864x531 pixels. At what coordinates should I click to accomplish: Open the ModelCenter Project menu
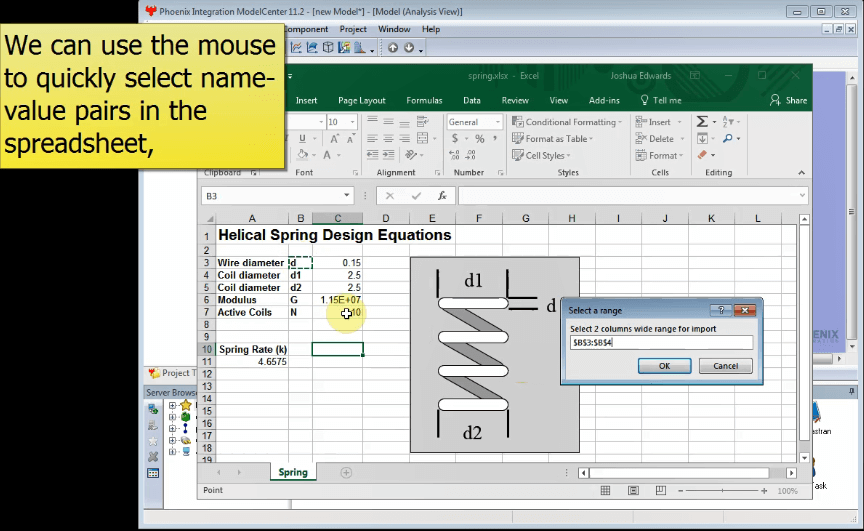(353, 29)
